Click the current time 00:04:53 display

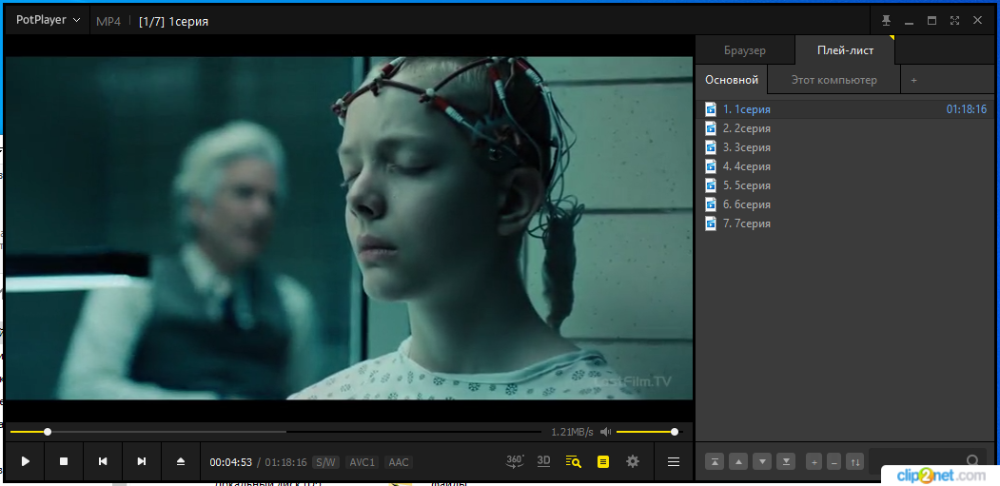click(231, 462)
